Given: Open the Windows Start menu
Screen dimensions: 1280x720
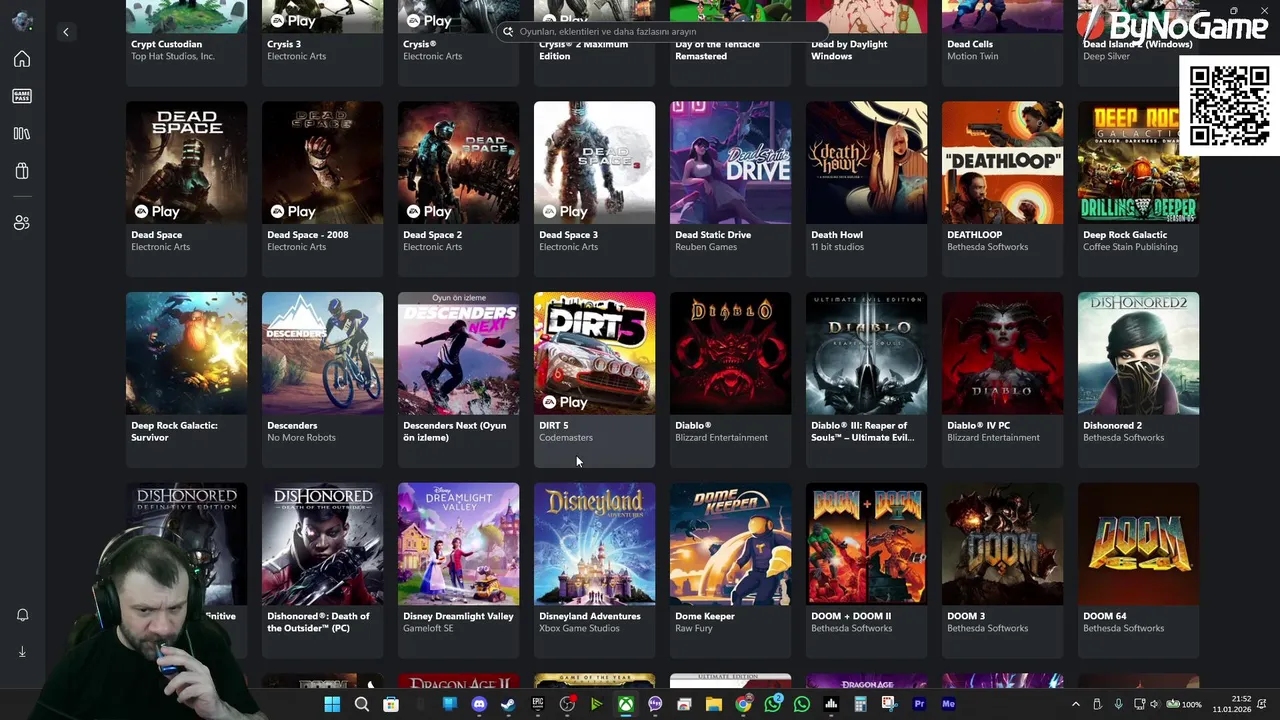Looking at the screenshot, I should point(332,704).
